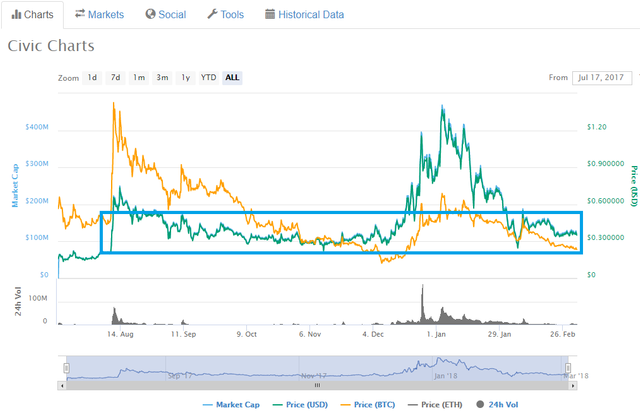This screenshot has height=413, width=640.
Task: Click the wrench icon beside Tools
Action: click(212, 14)
